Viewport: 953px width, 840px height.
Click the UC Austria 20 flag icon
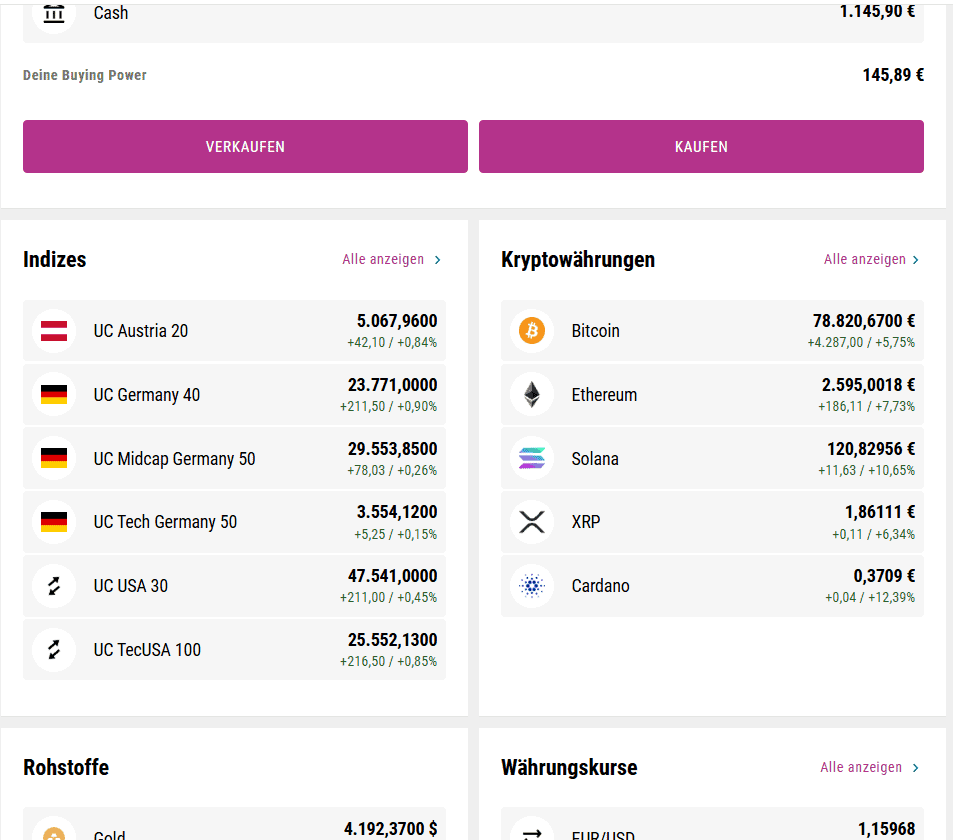(x=54, y=331)
